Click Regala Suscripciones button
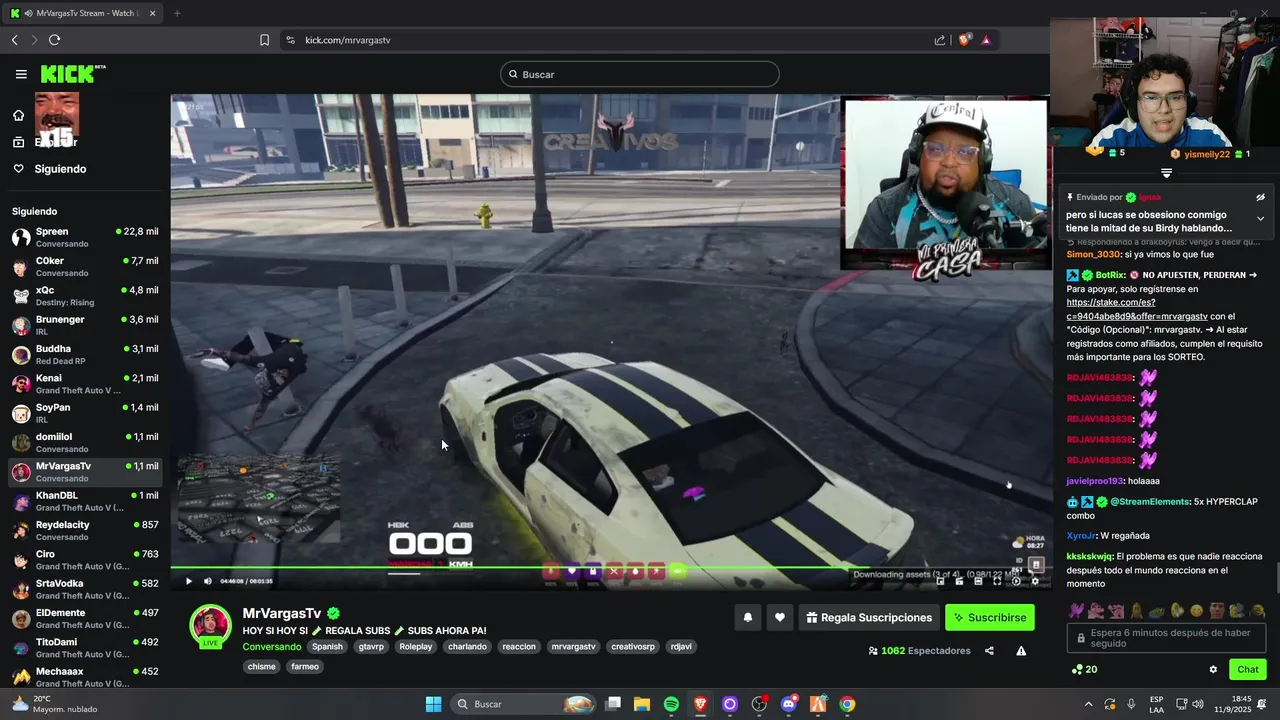Screen dimensions: 1280x720 868,618
